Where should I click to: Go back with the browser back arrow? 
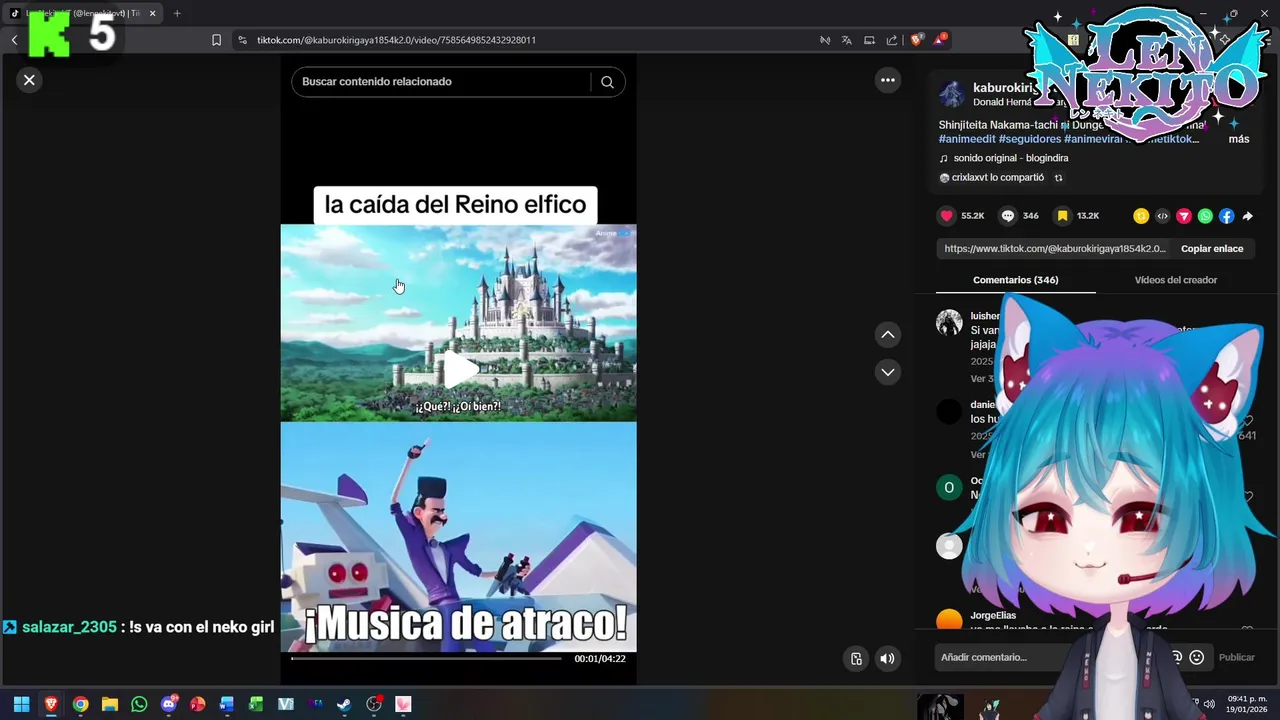tap(14, 40)
